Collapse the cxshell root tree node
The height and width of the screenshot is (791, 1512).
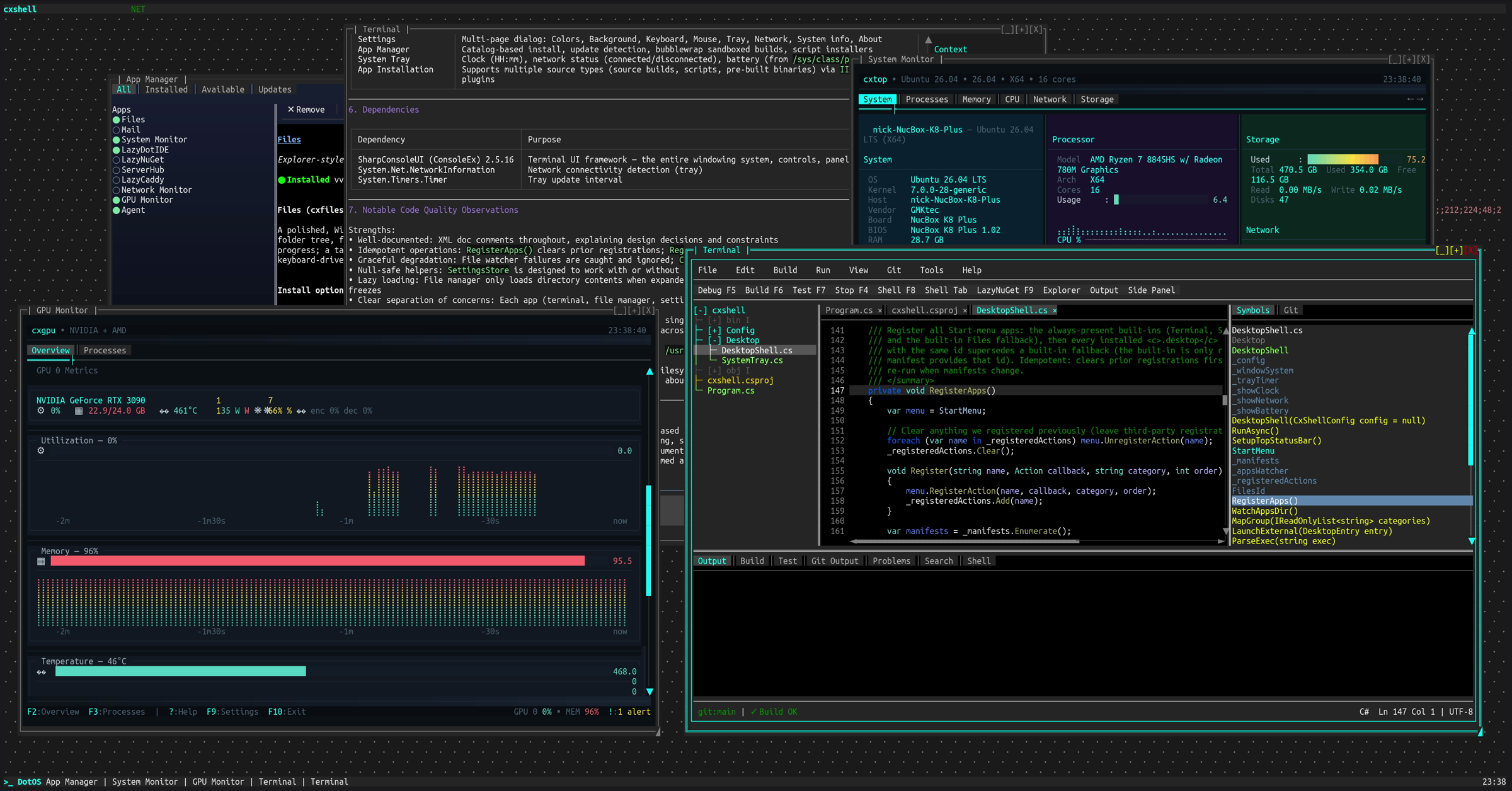tap(701, 310)
